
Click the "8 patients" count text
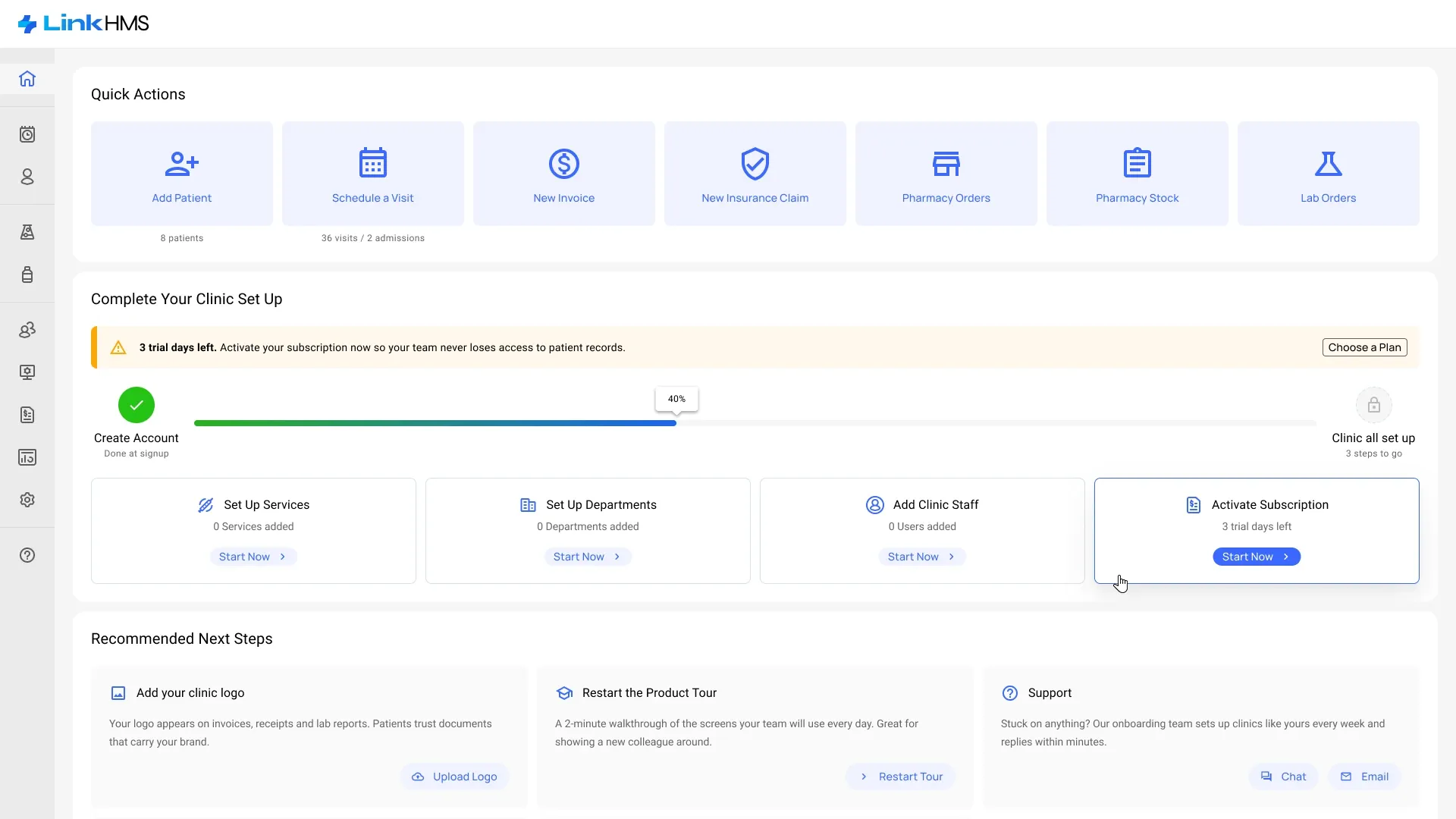pos(182,238)
